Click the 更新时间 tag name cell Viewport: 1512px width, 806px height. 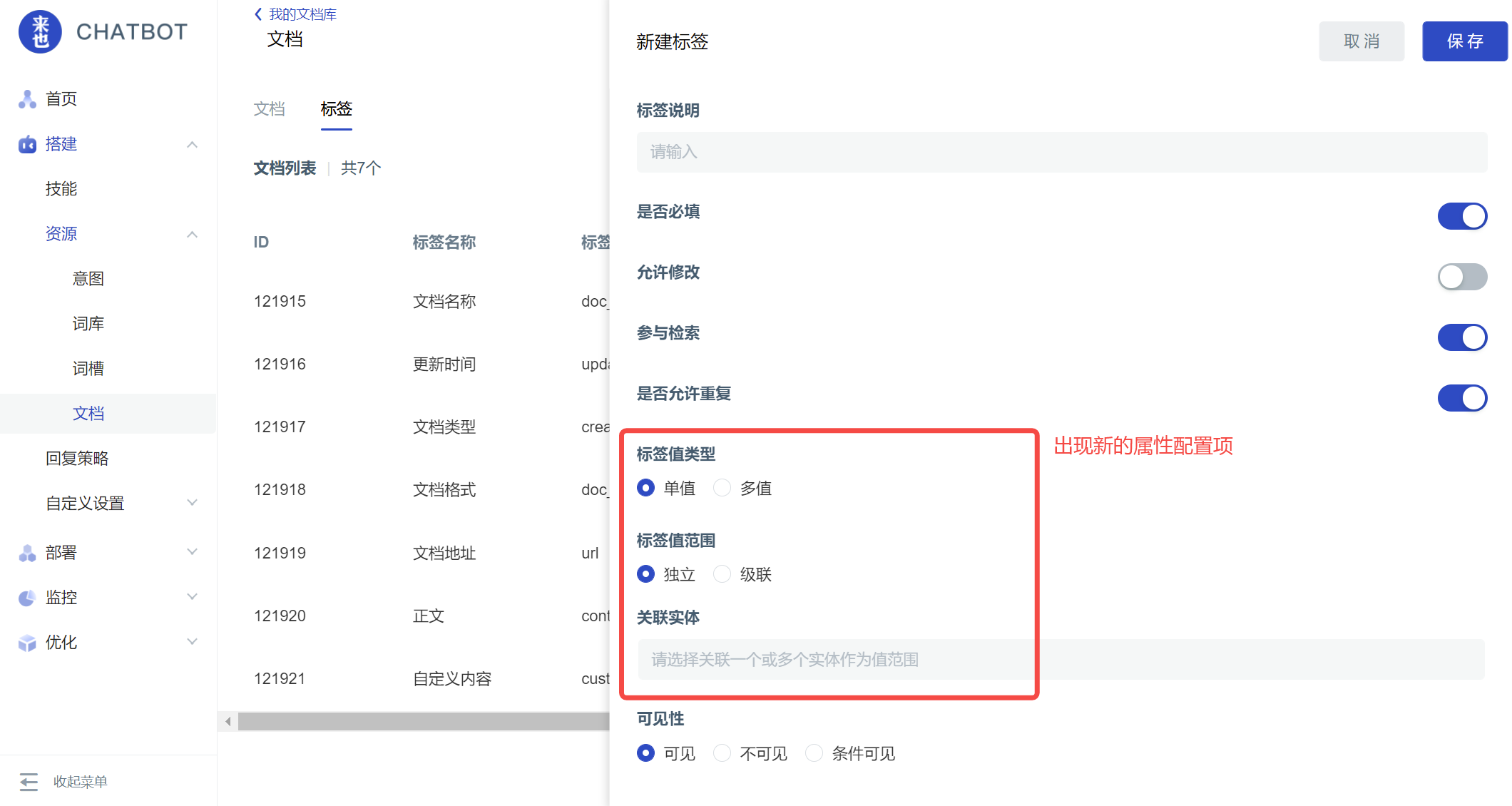[444, 364]
